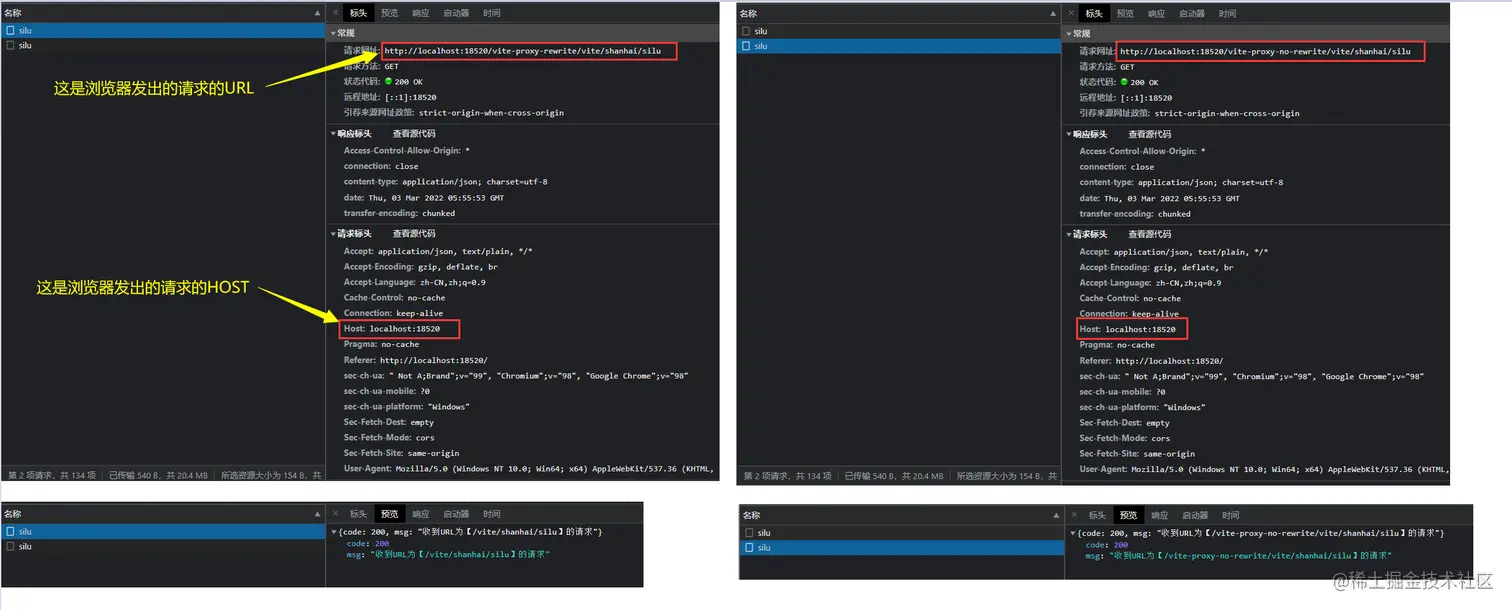
Task: Collapse JSON object in no-rewrite preview panel
Action: [x=1071, y=533]
